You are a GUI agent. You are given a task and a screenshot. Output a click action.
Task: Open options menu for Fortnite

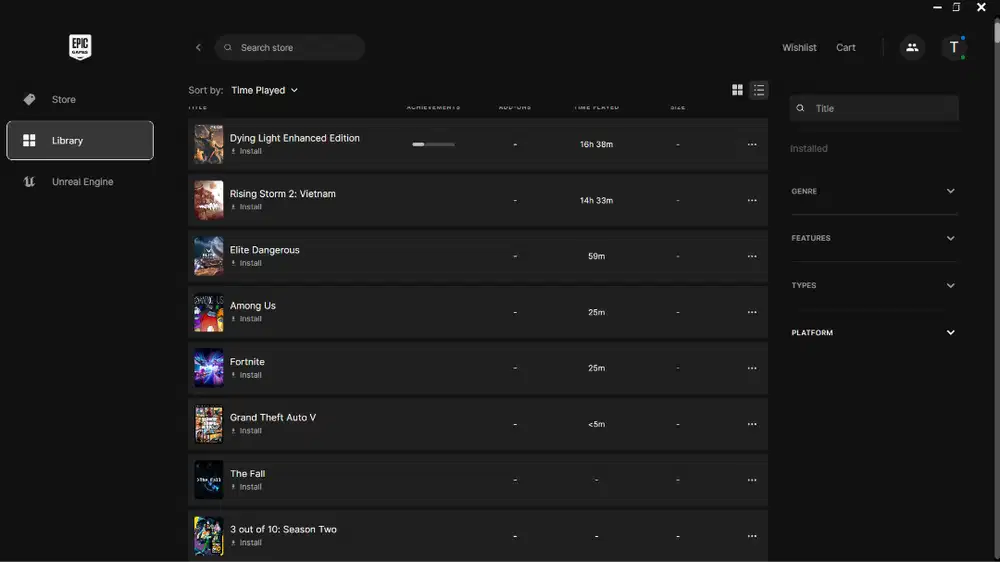[x=752, y=368]
